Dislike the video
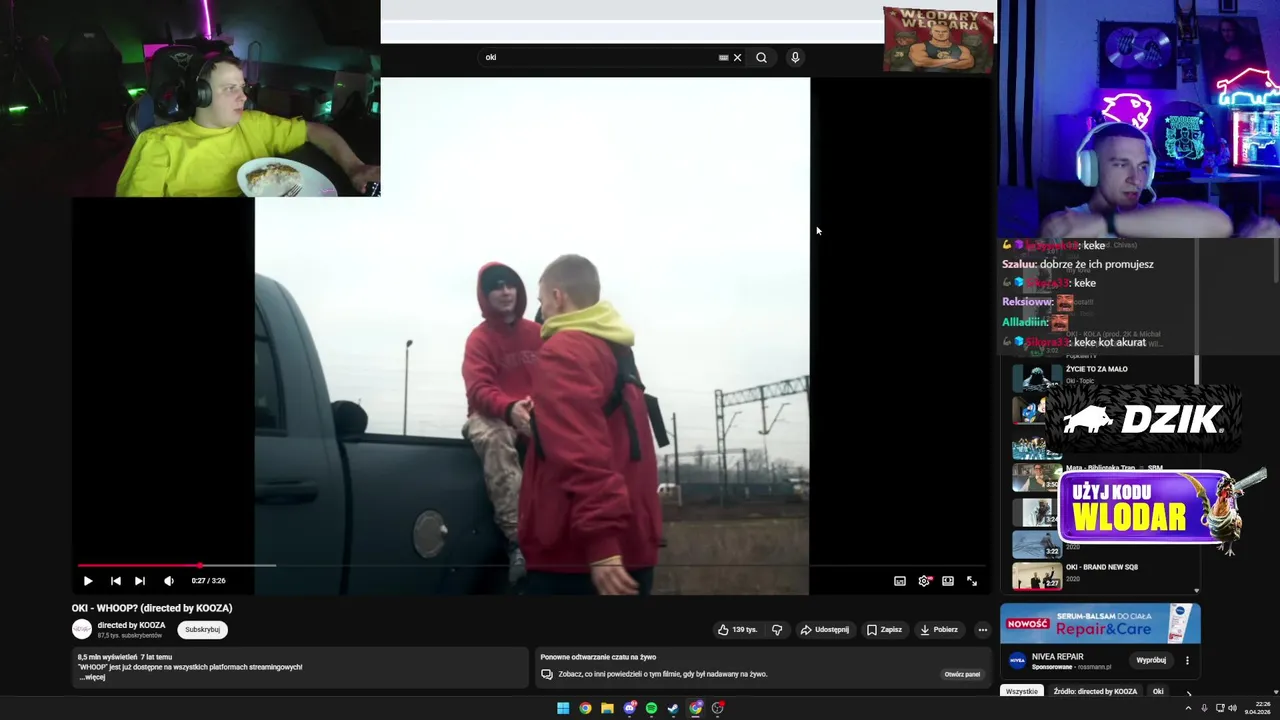Image resolution: width=1280 pixels, height=720 pixels. click(x=777, y=630)
